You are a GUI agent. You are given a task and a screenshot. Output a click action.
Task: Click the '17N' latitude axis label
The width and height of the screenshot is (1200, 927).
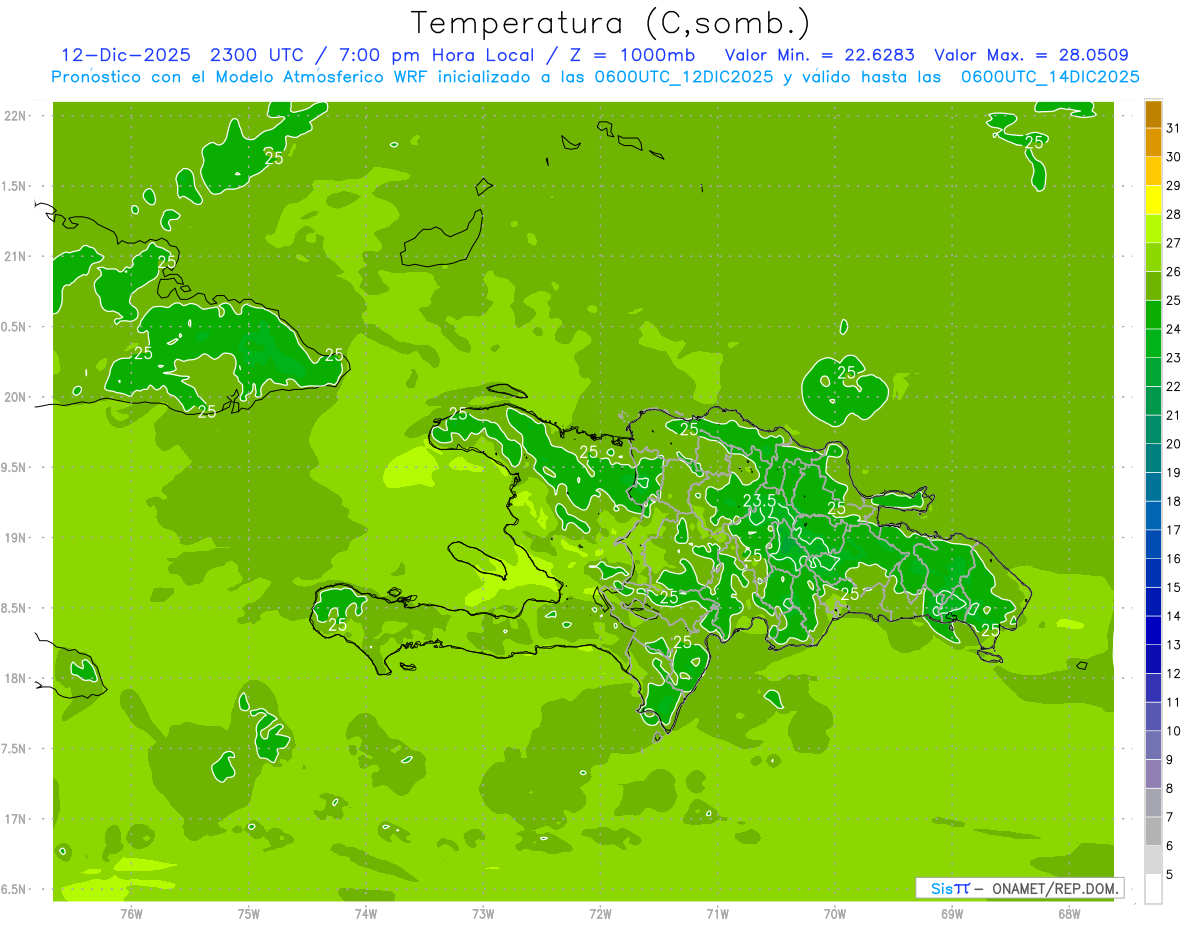click(16, 819)
